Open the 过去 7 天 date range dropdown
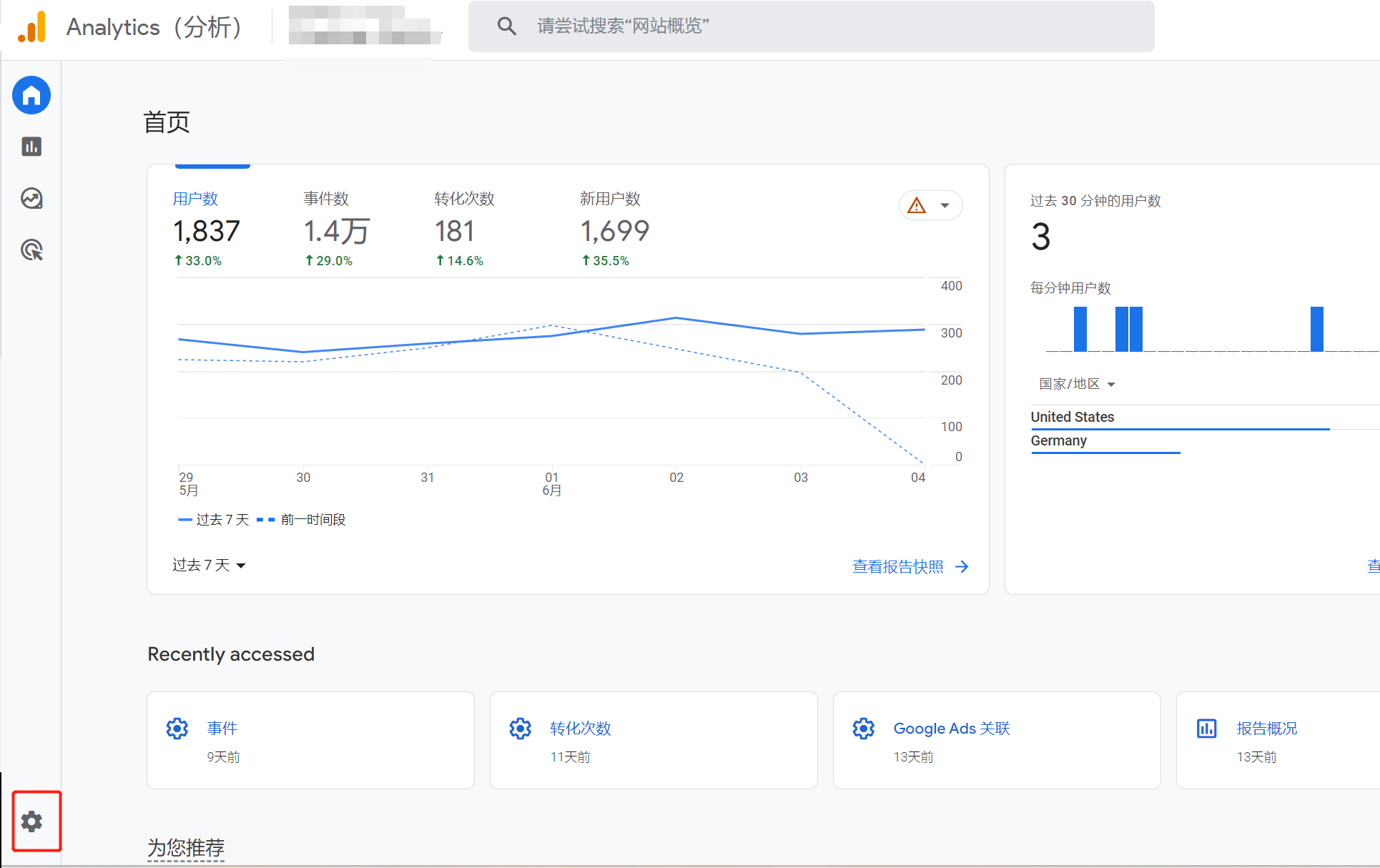1380x868 pixels. pyautogui.click(x=209, y=565)
